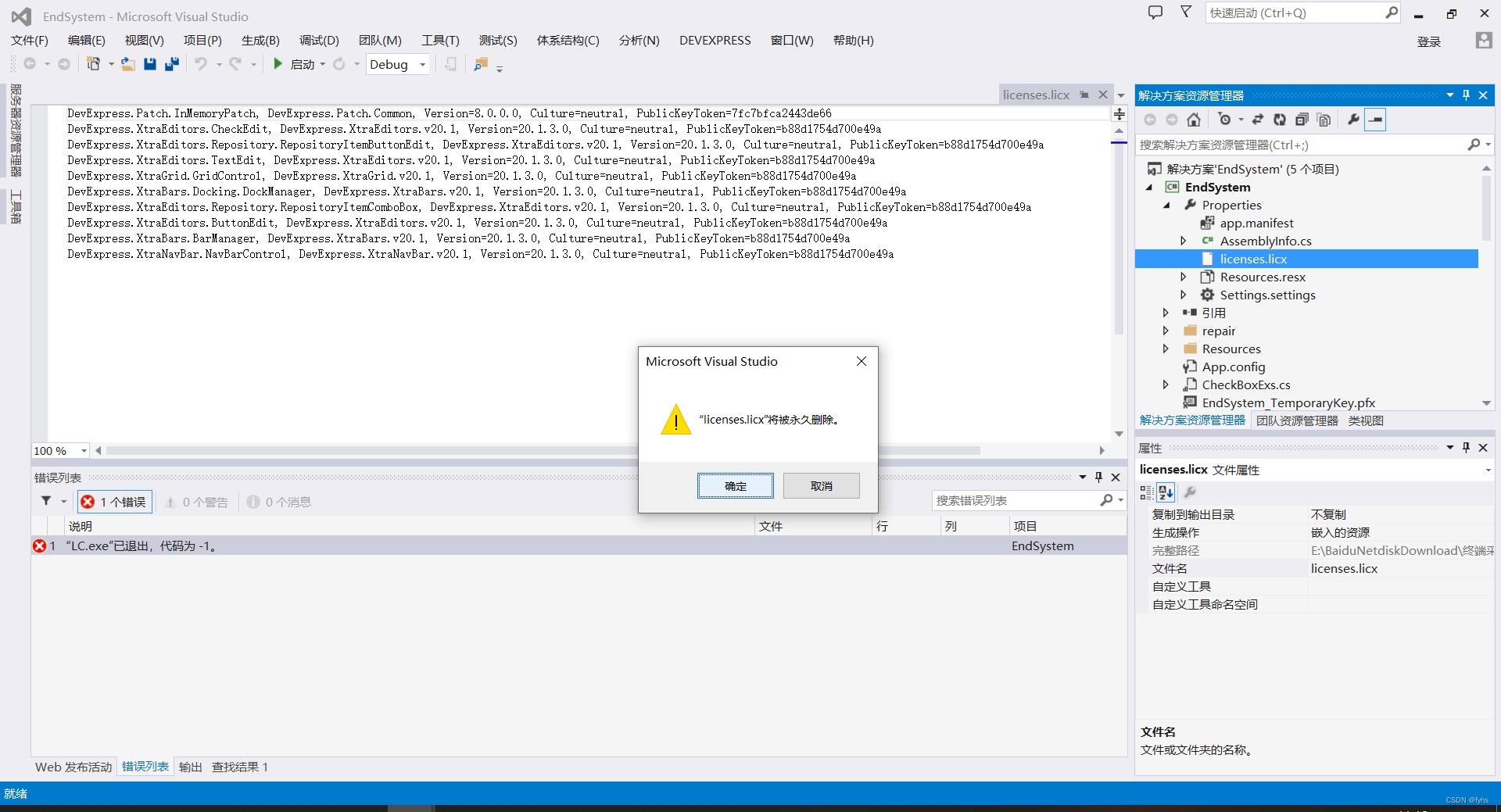Viewport: 1501px width, 812px height.
Task: Click the Find in Files toolbar icon
Action: point(481,64)
